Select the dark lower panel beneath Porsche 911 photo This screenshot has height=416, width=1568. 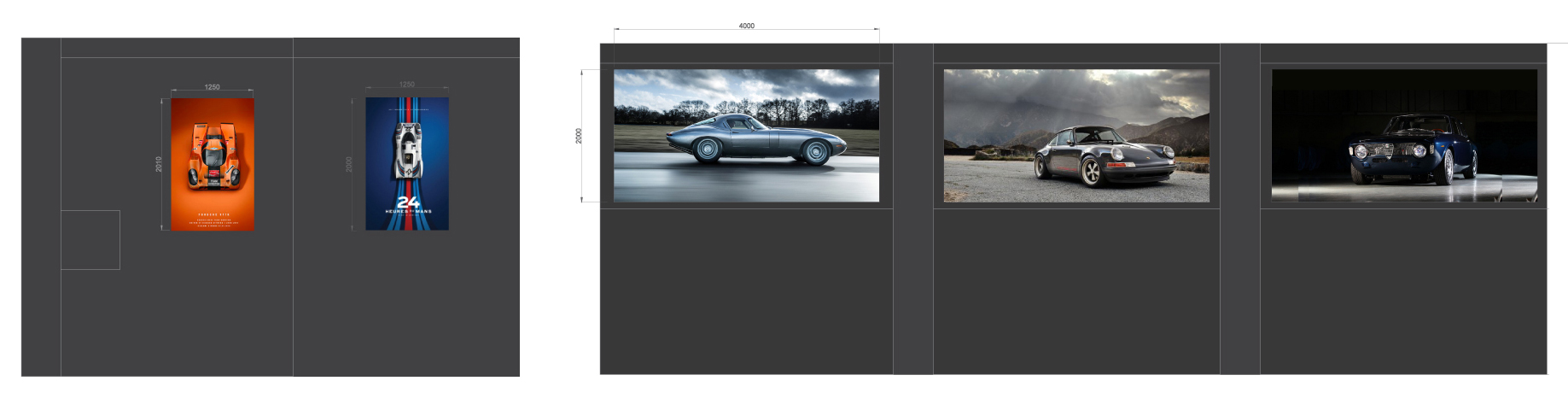[1075, 290]
